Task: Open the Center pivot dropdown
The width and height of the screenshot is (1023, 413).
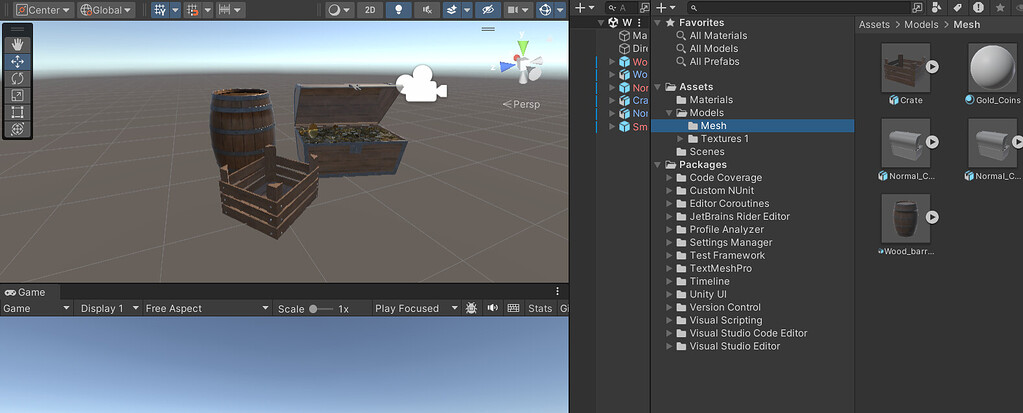Action: (43, 10)
